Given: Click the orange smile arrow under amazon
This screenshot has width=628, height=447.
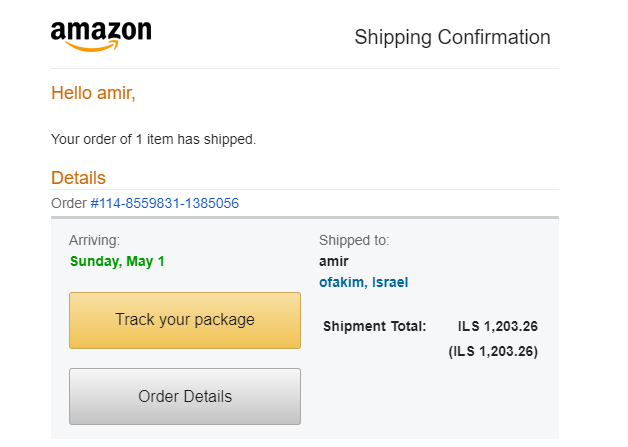Looking at the screenshot, I should point(98,47).
